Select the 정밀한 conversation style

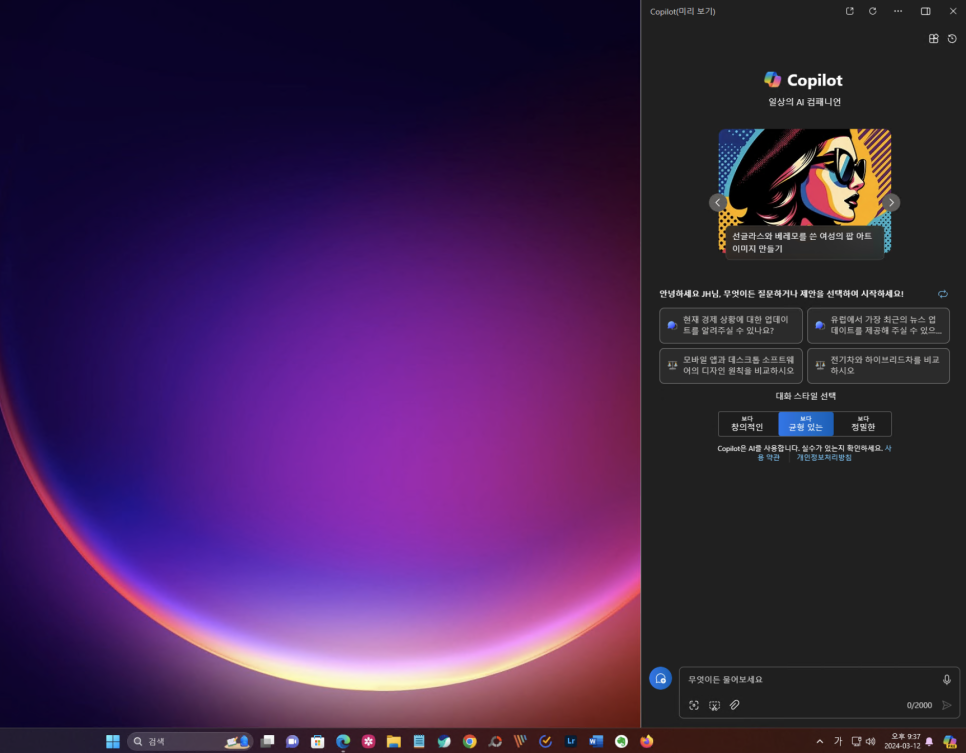pyautogui.click(x=863, y=424)
